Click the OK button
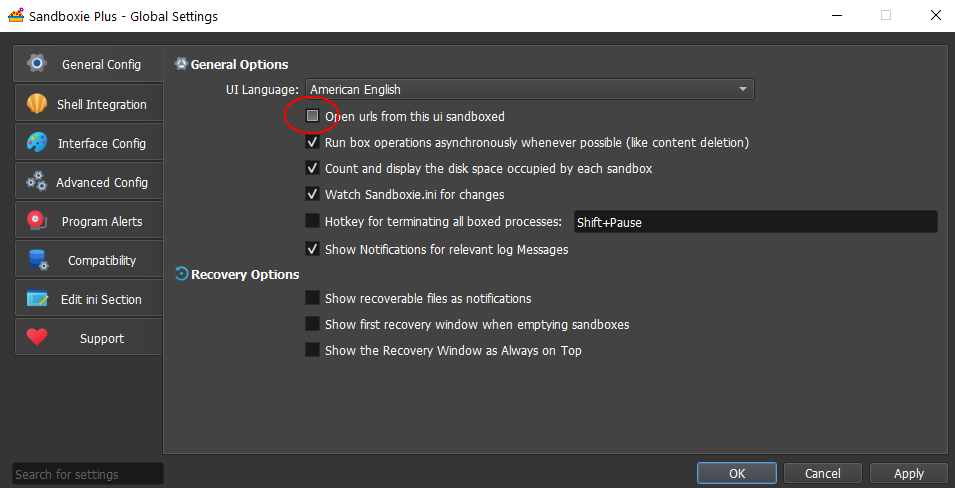Screen dimensions: 955x488 [737, 473]
